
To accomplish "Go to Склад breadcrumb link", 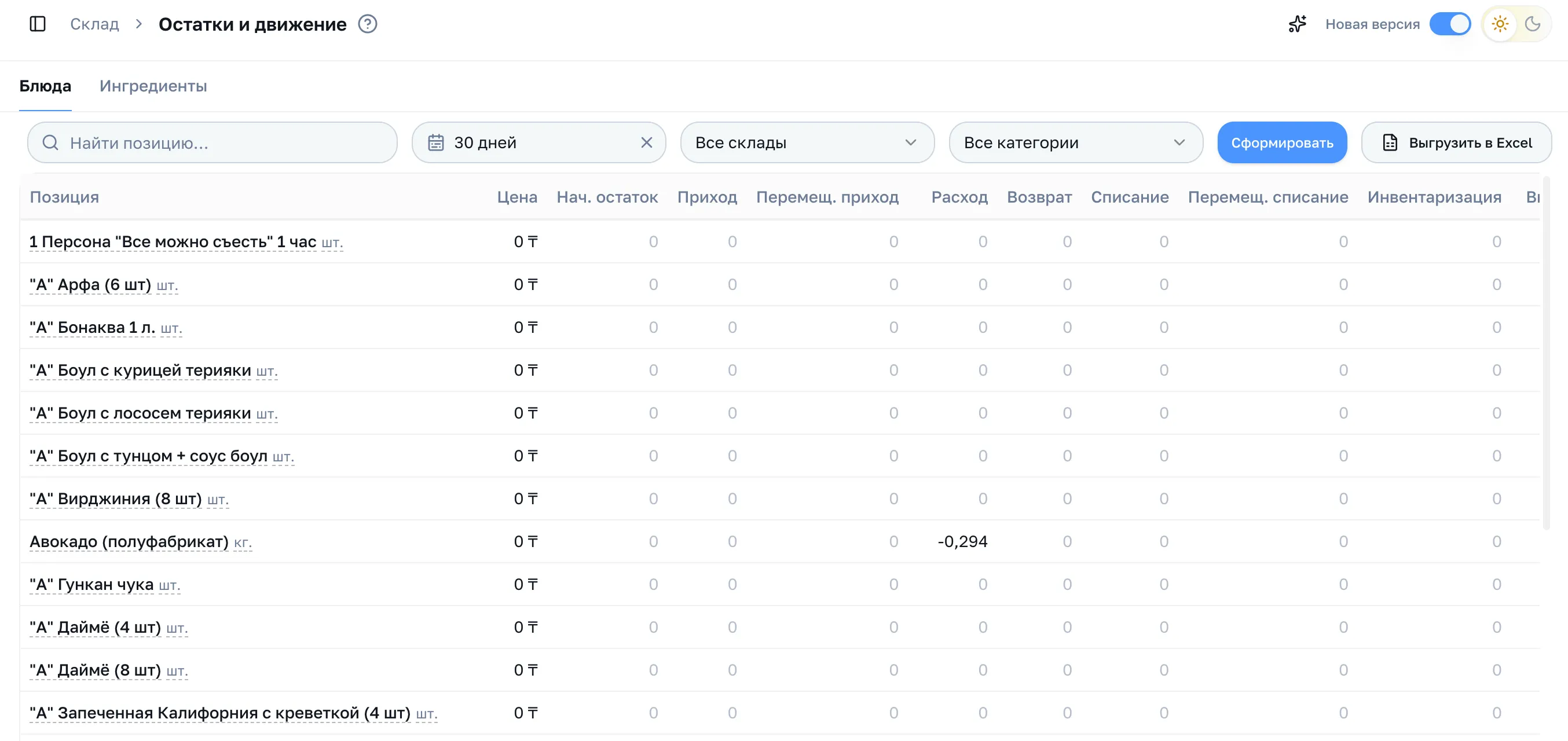I will tap(94, 24).
